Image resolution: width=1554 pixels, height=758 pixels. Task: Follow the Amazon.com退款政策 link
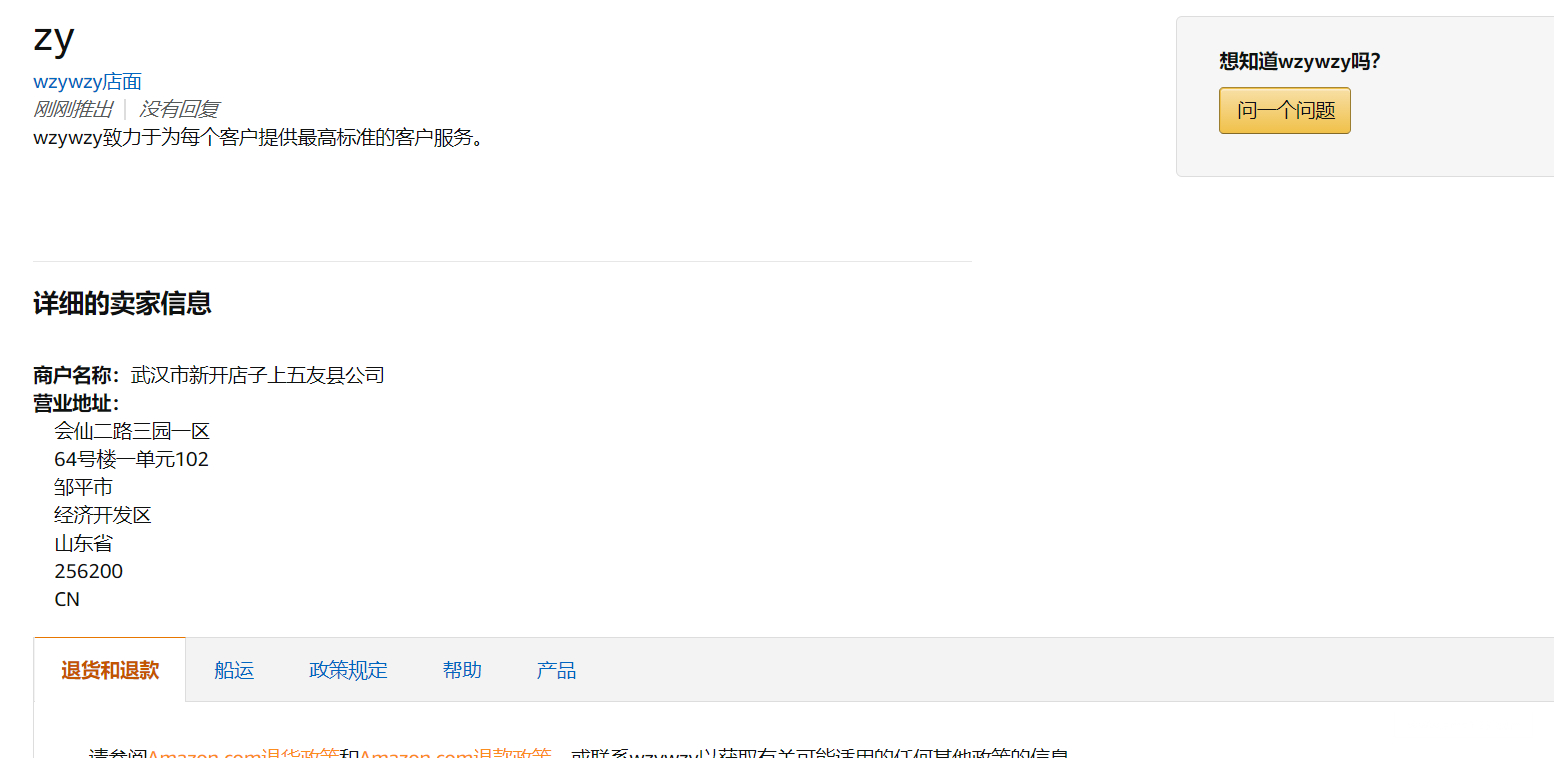click(456, 753)
